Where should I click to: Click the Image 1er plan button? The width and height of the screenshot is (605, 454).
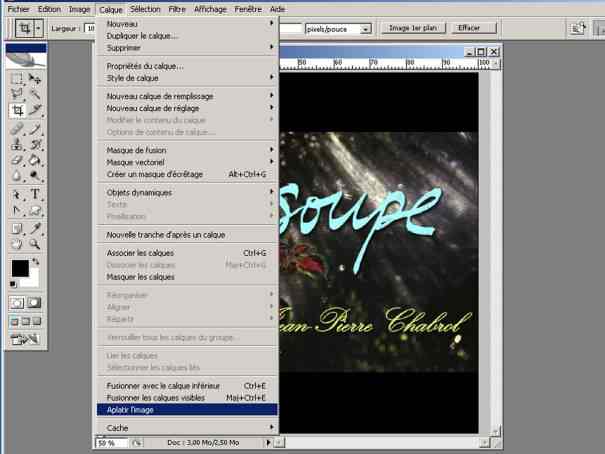click(x=411, y=29)
